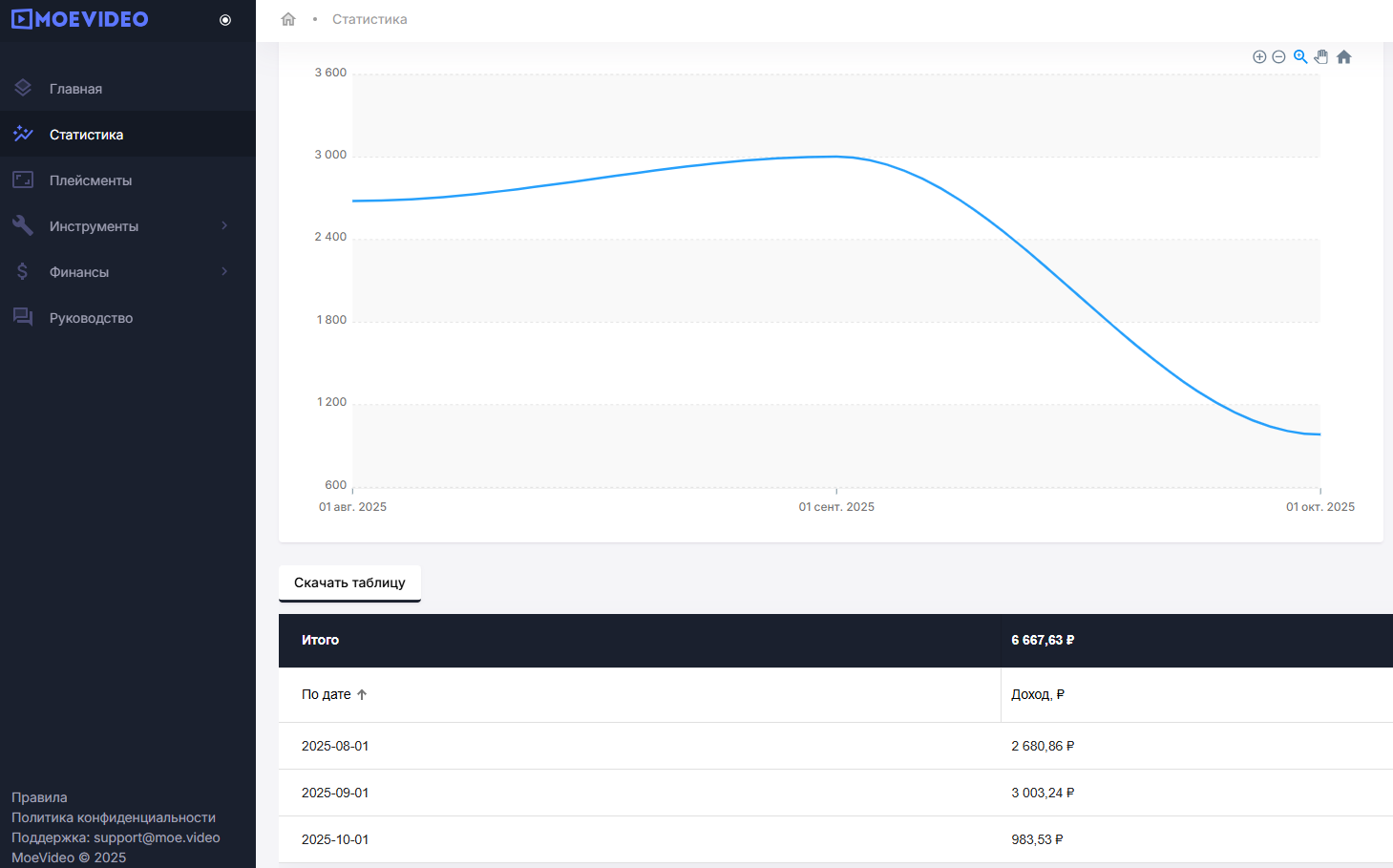The image size is (1393, 868).
Task: Click the Инструменты wrench icon
Action: (23, 225)
